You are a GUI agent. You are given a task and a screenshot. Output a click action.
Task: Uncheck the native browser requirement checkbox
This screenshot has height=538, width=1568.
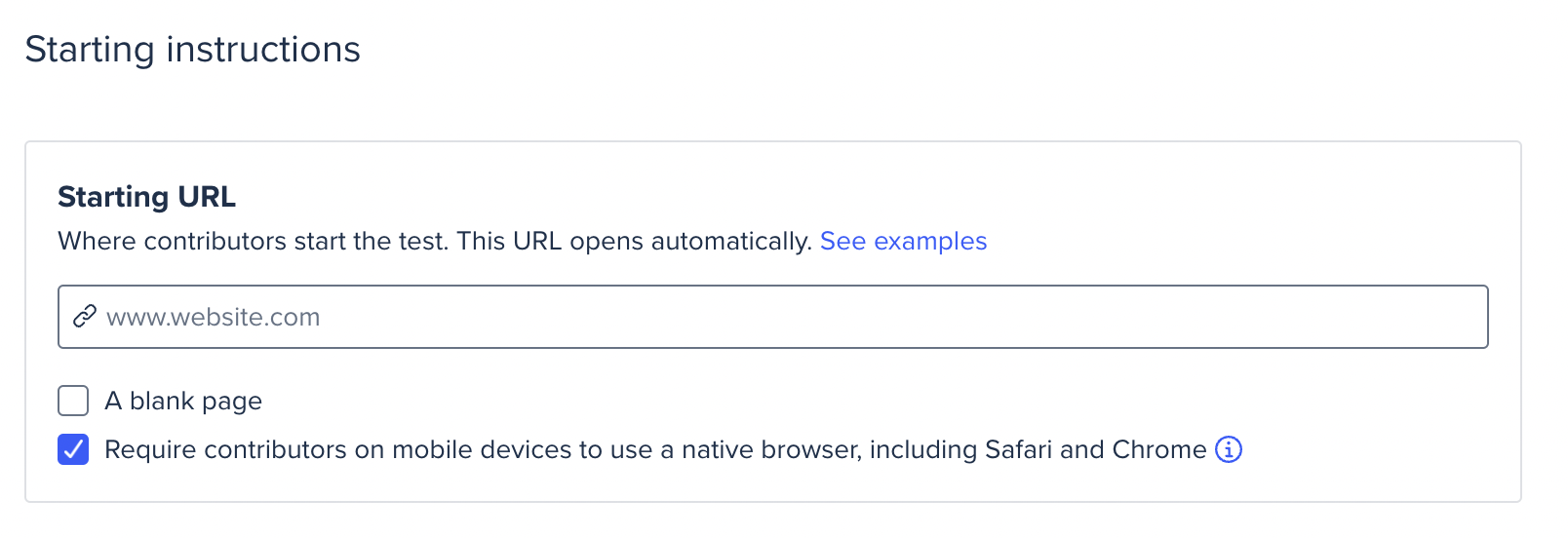73,449
